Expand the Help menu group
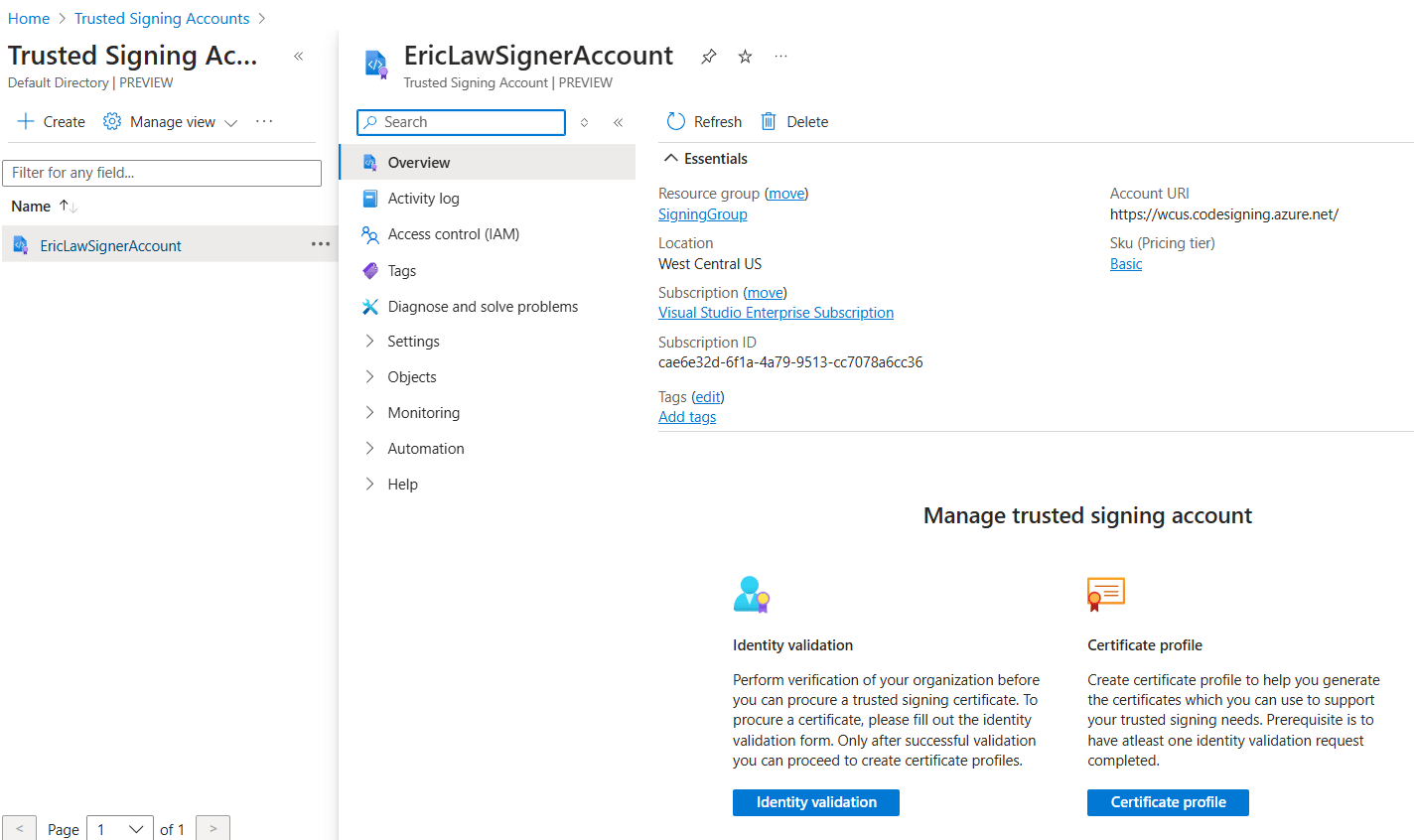 point(369,484)
